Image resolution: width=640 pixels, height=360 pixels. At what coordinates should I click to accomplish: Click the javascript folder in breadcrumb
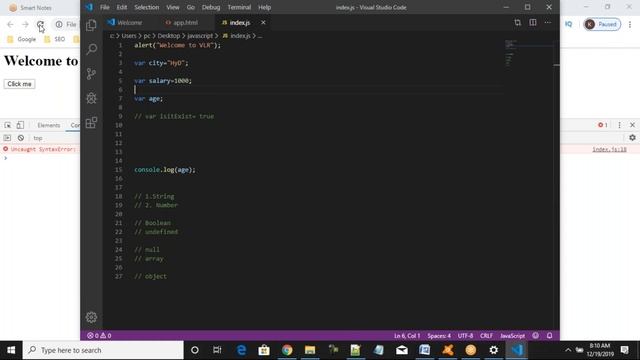[200, 36]
